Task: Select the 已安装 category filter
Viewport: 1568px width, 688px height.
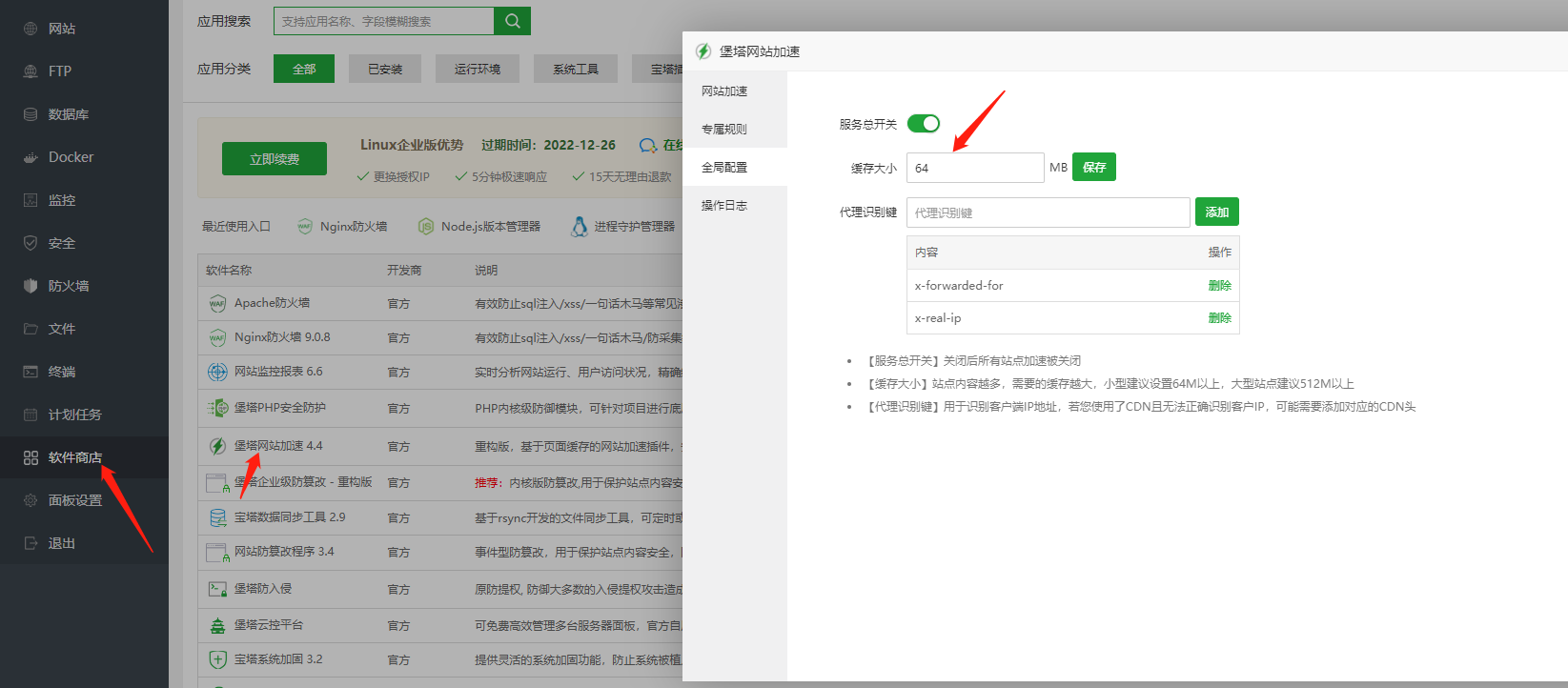Action: pos(385,69)
